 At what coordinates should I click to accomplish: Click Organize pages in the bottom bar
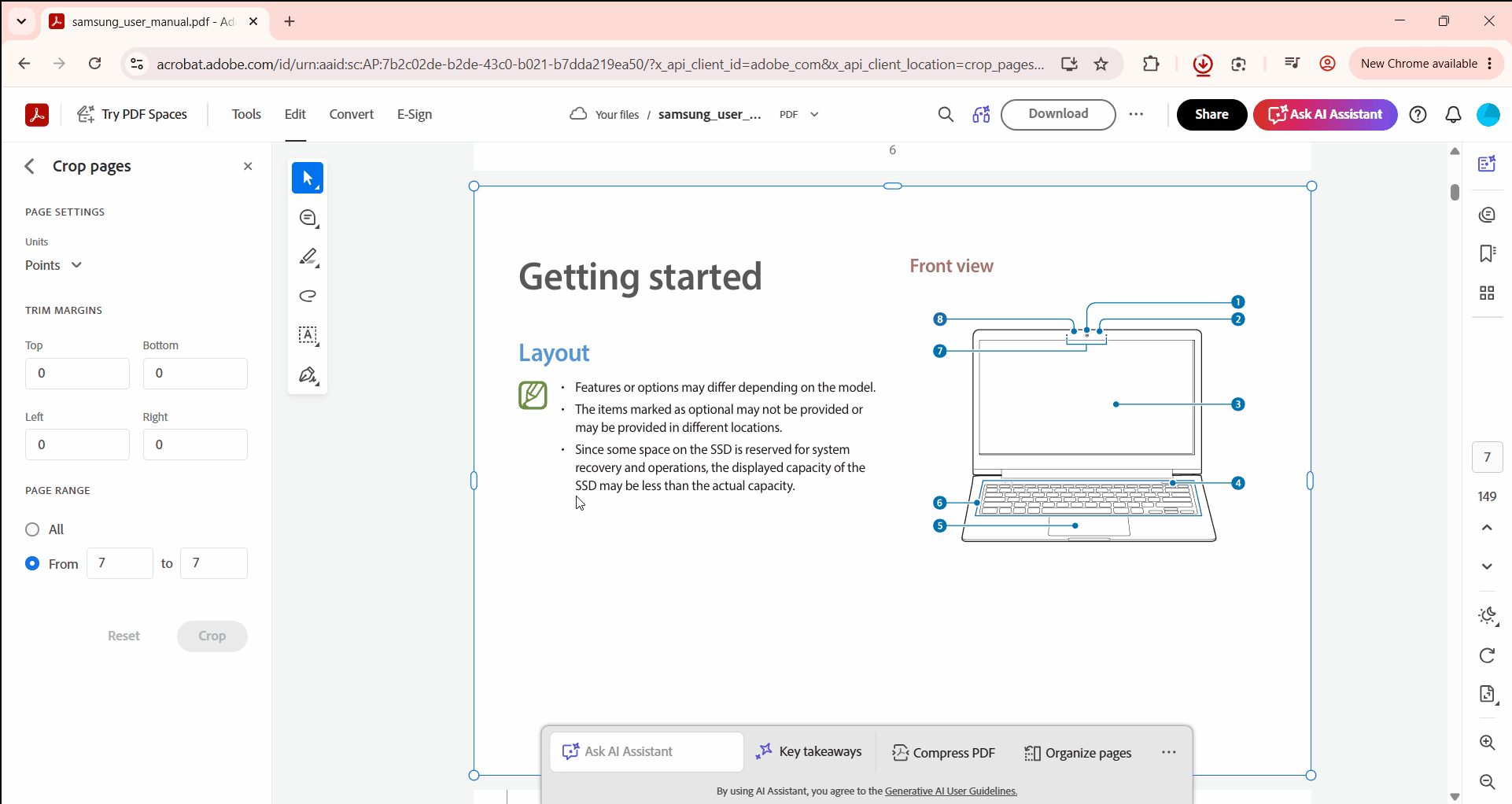tap(1078, 753)
